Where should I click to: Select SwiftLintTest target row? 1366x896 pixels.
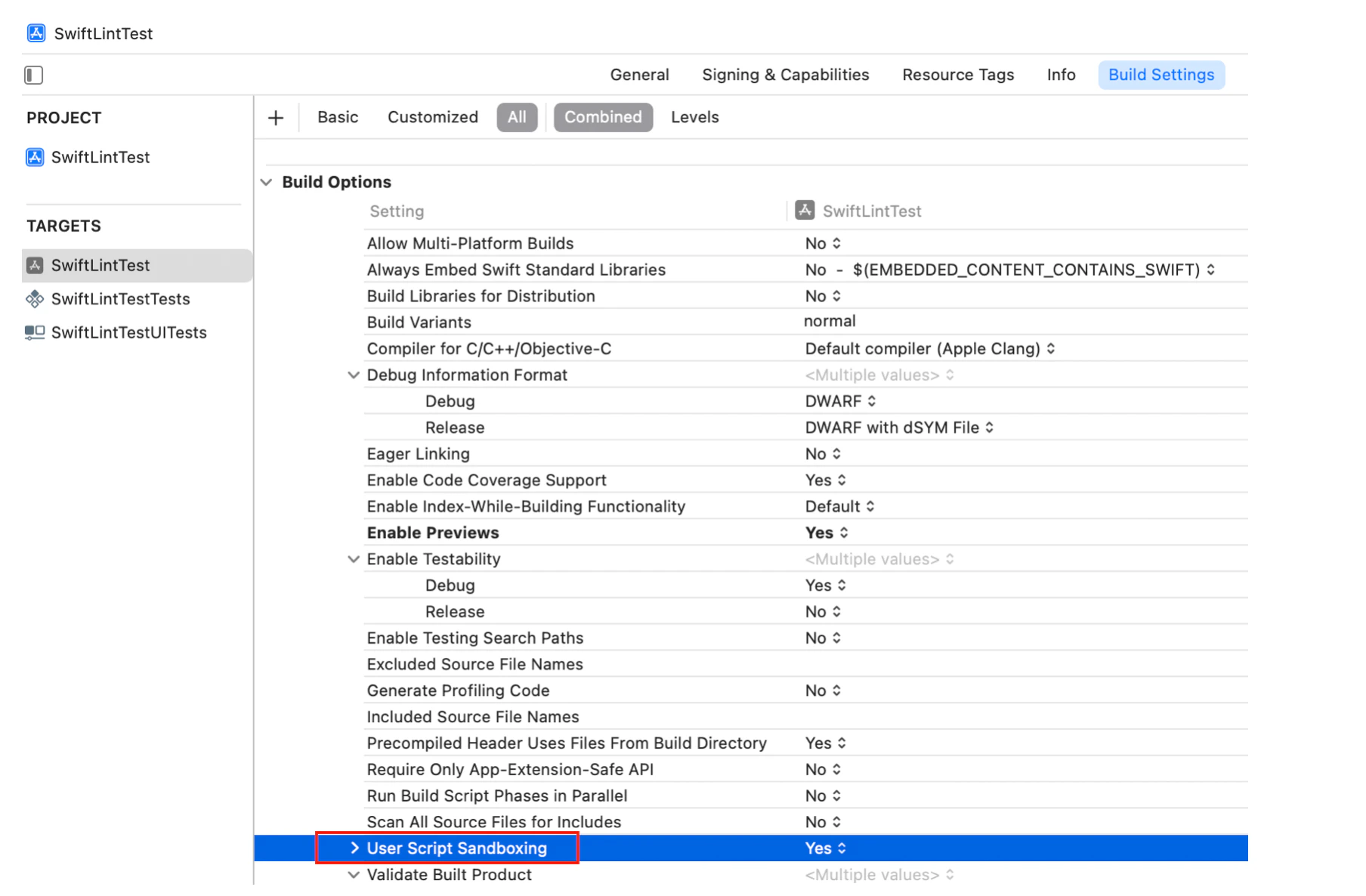tap(138, 265)
